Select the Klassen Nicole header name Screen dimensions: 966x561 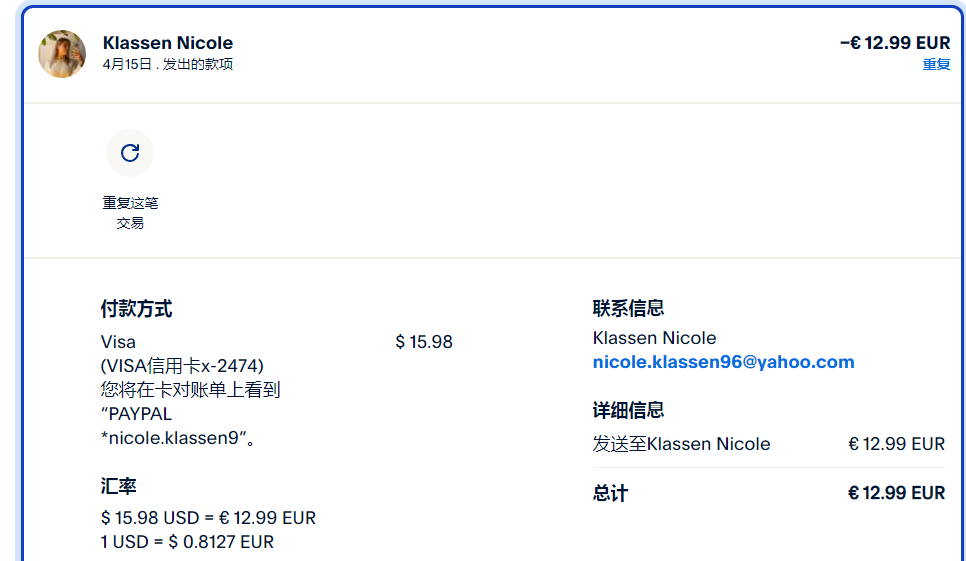tap(168, 43)
